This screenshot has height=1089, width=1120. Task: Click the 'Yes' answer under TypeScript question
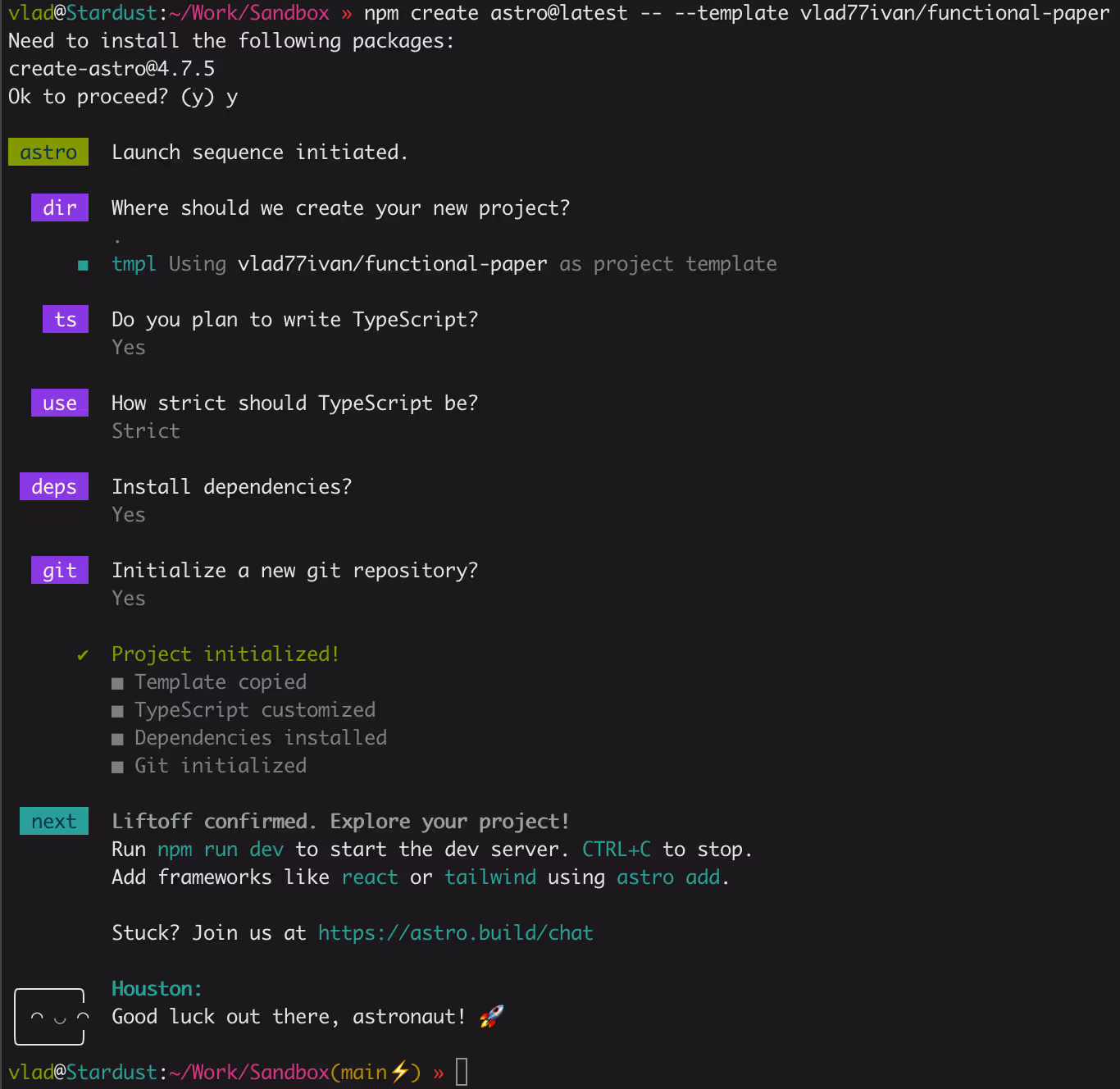pos(128,348)
